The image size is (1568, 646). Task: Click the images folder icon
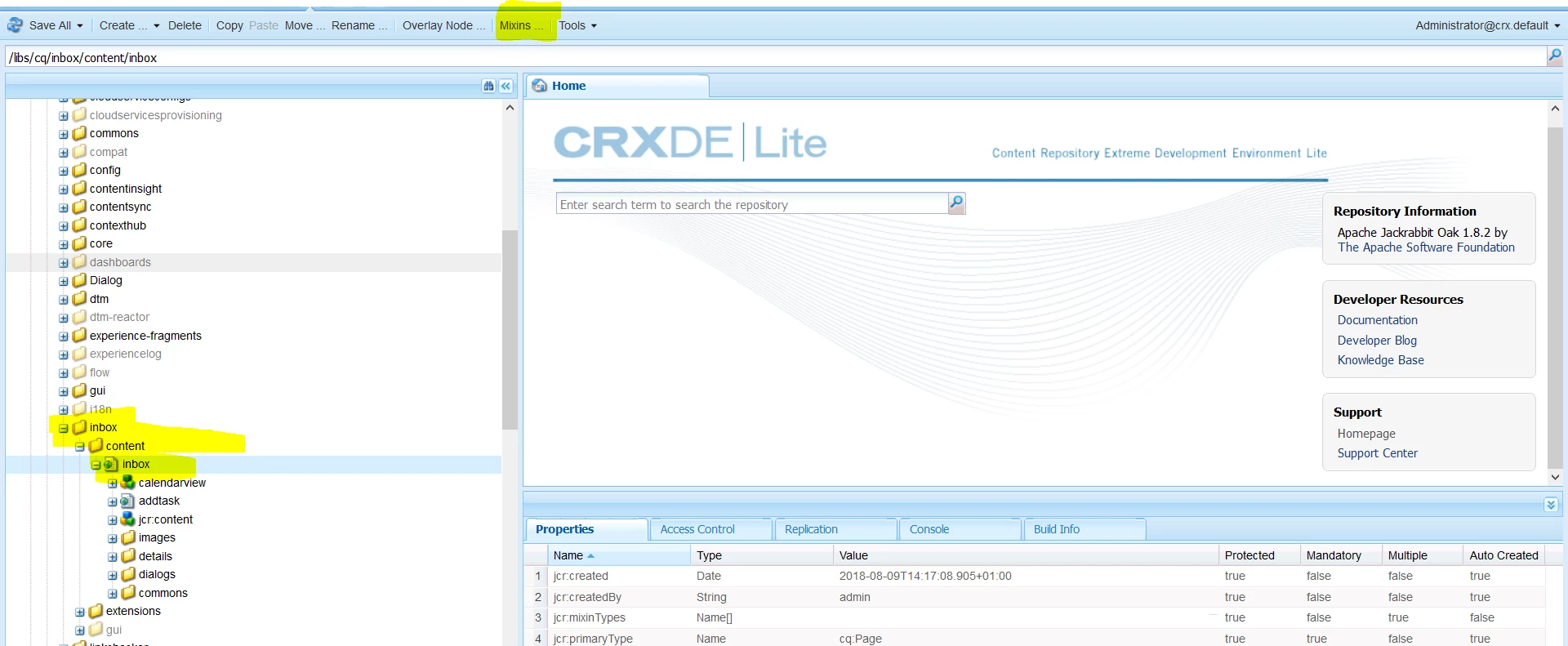click(128, 537)
